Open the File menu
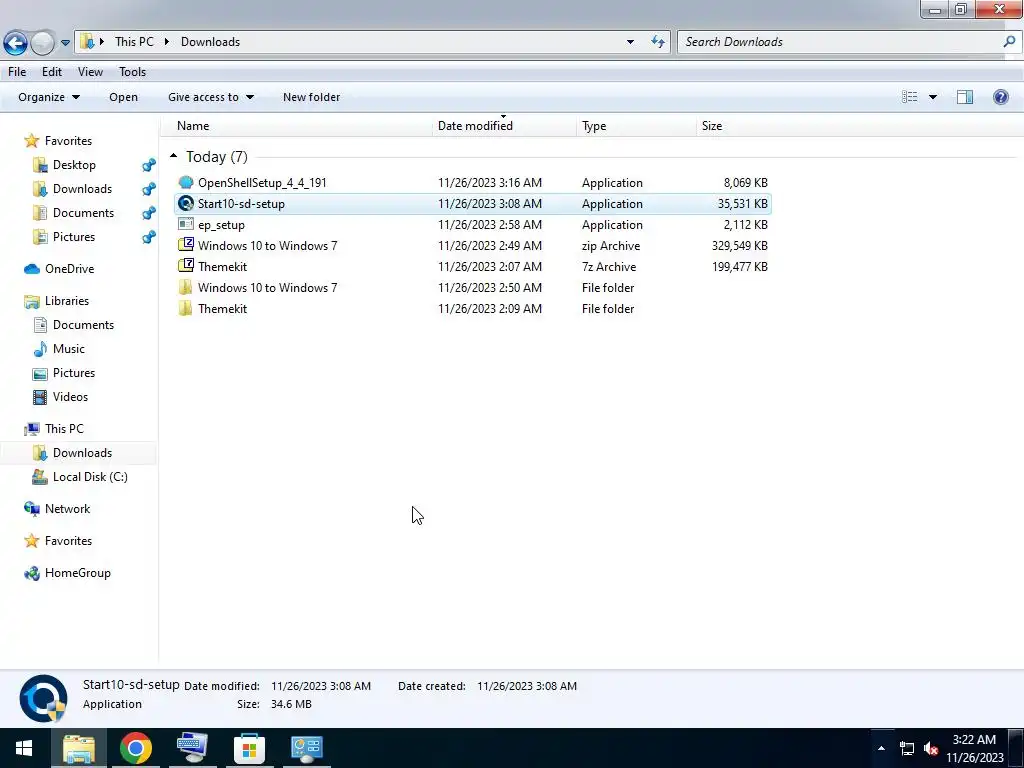1024x768 pixels. (x=17, y=72)
